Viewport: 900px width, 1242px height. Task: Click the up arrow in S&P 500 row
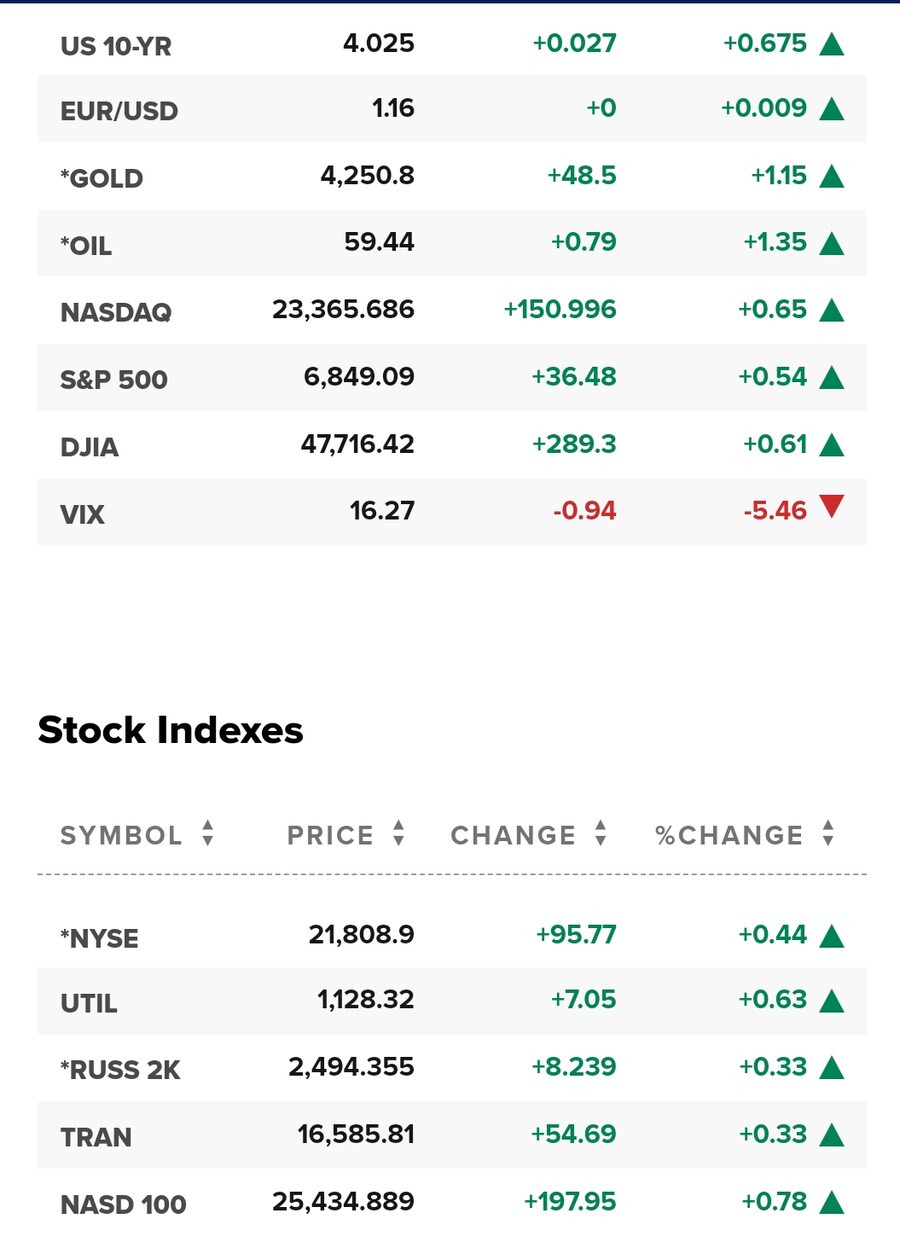[x=831, y=378]
